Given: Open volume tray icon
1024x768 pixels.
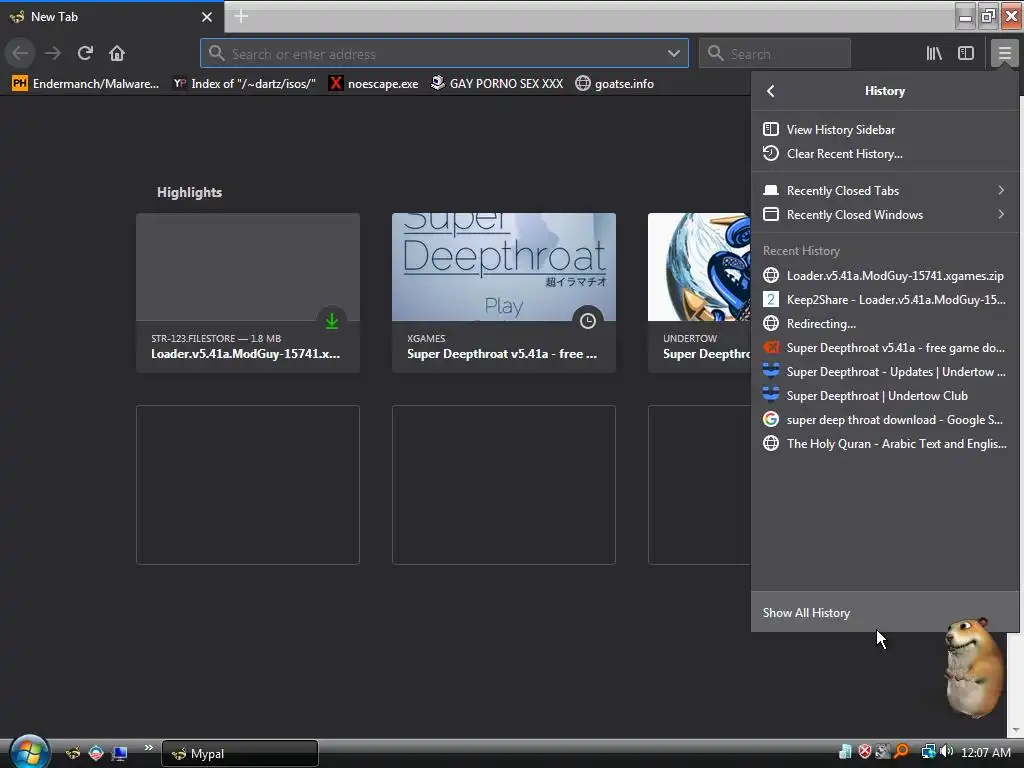Looking at the screenshot, I should pos(946,752).
